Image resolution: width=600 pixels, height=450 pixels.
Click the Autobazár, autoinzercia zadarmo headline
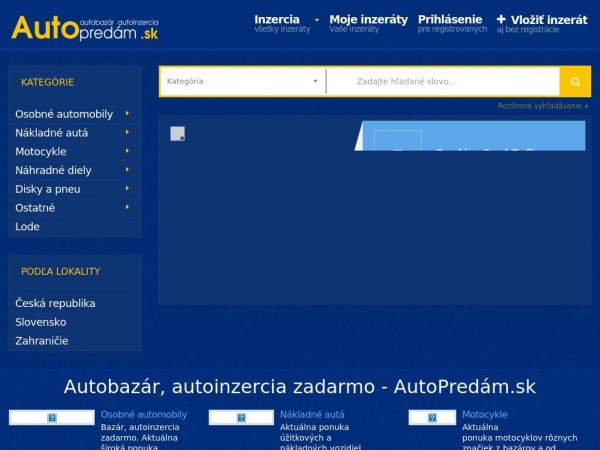coord(300,386)
